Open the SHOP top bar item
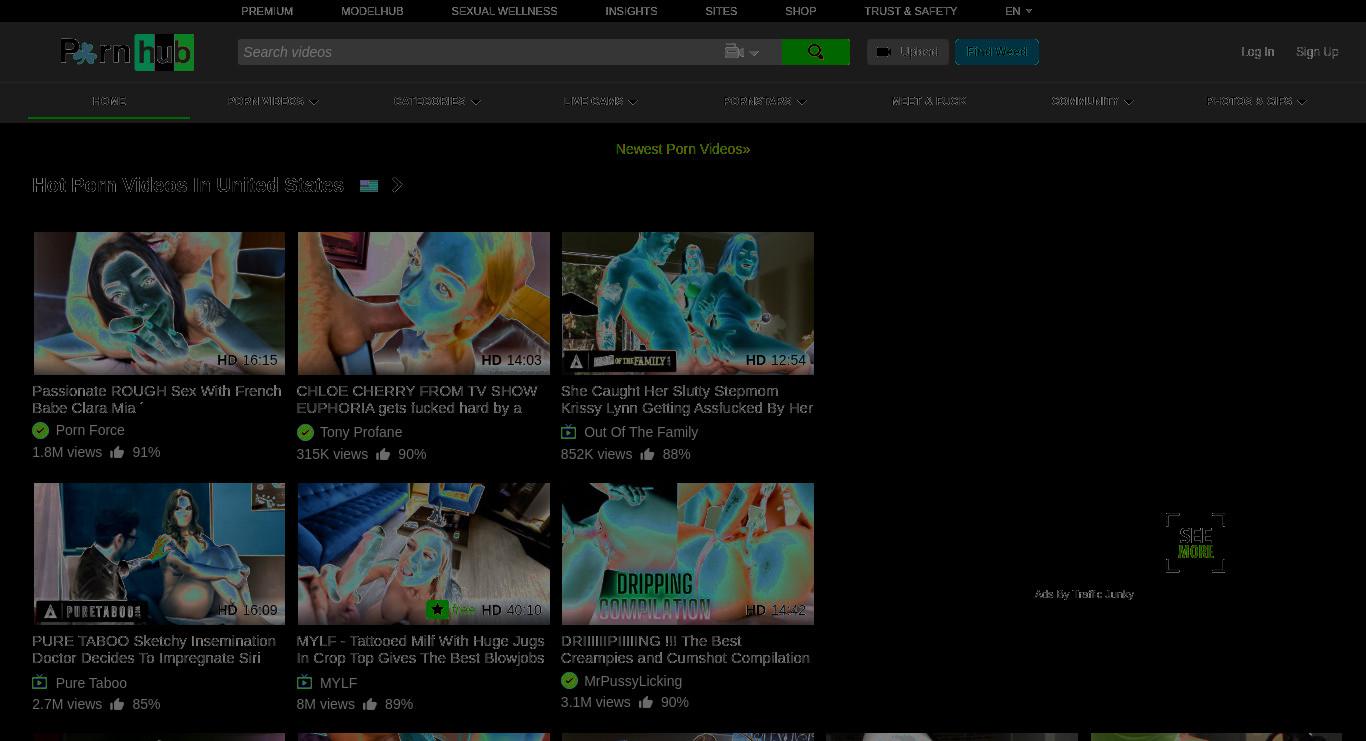The width and height of the screenshot is (1366, 741). pos(800,11)
